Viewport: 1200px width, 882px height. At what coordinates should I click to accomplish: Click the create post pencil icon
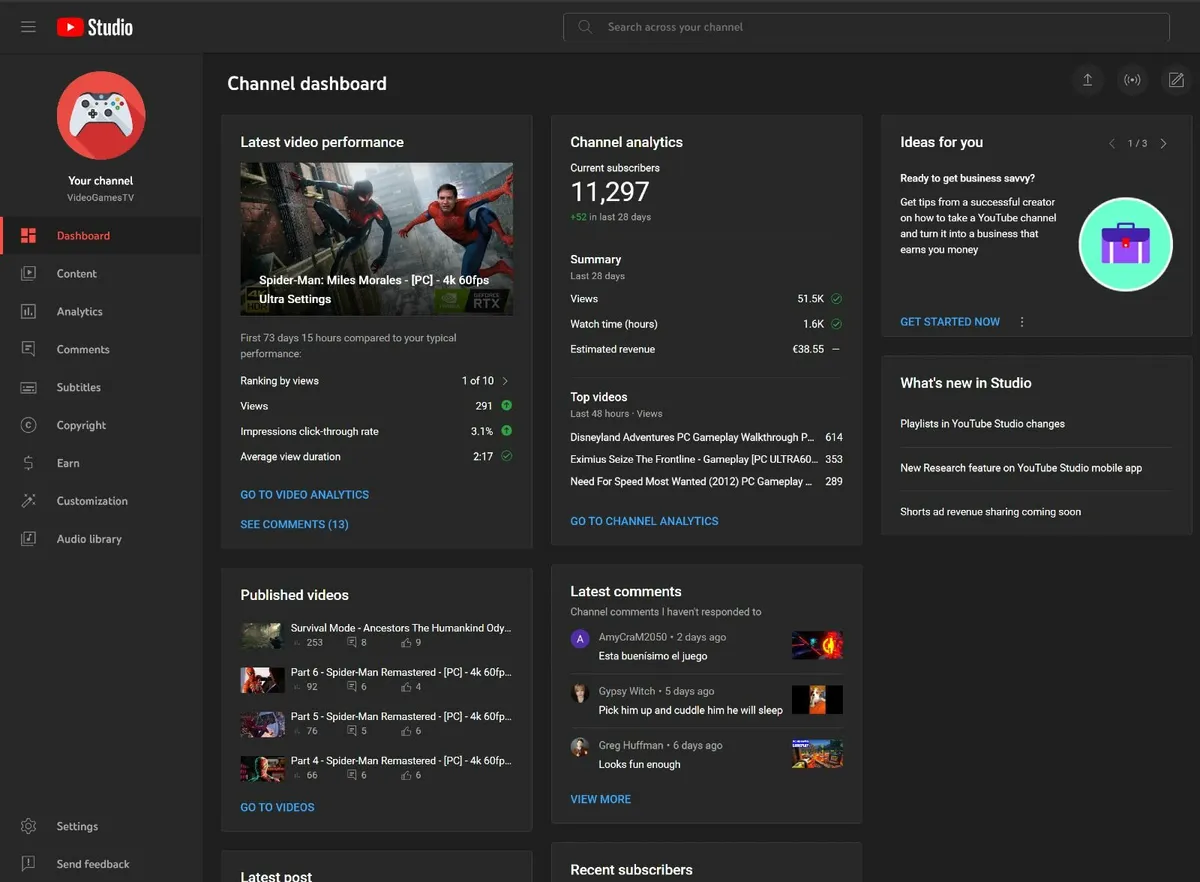click(1177, 80)
